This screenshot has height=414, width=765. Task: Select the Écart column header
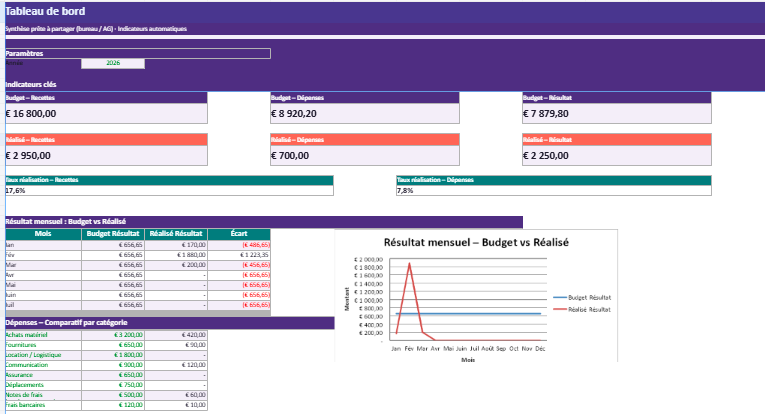pos(239,234)
